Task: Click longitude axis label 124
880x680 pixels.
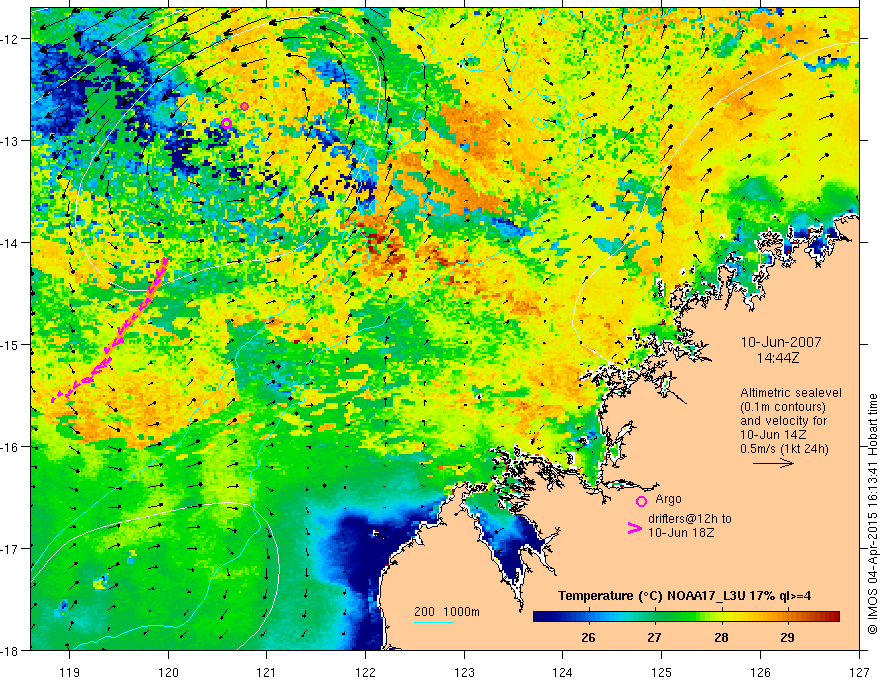Action: pos(563,672)
